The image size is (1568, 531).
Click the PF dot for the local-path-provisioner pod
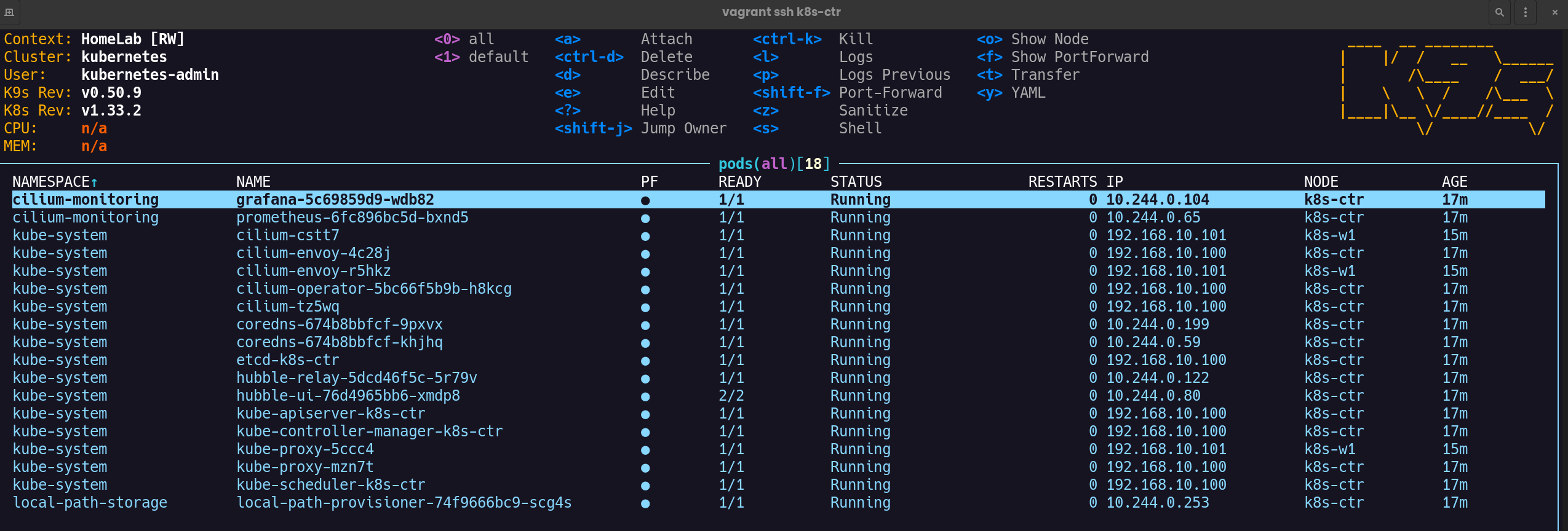645,503
